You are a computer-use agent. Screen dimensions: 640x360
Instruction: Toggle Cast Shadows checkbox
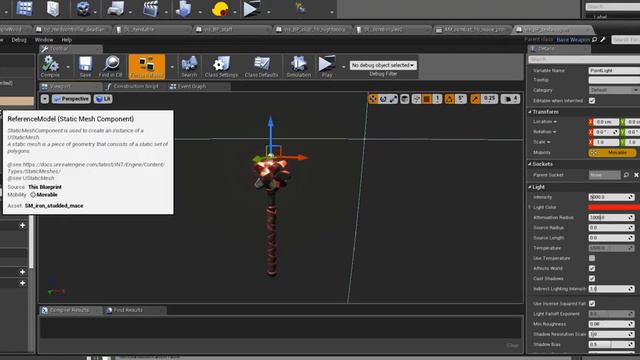(x=592, y=278)
